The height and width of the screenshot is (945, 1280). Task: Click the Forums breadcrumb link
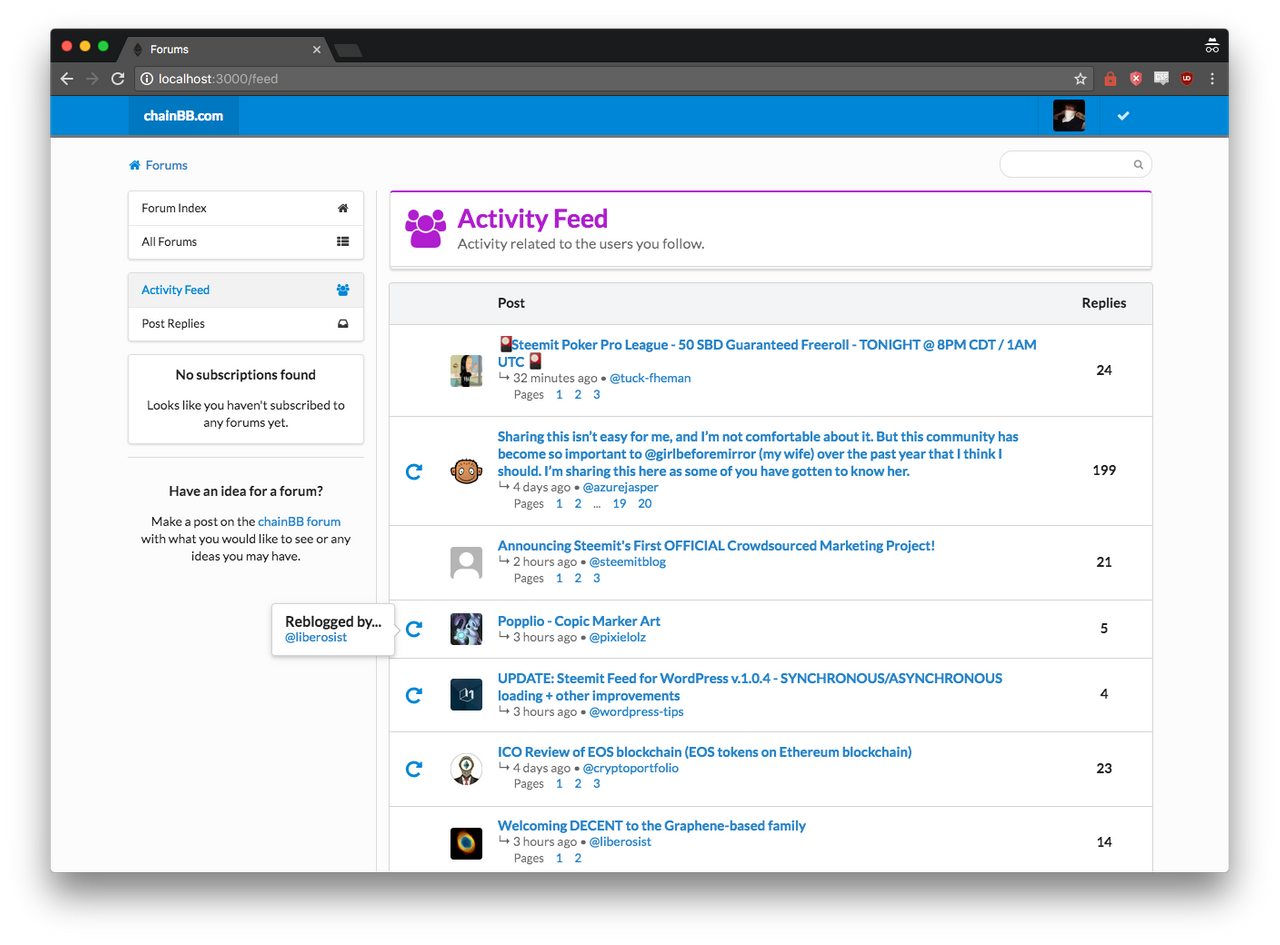(158, 166)
